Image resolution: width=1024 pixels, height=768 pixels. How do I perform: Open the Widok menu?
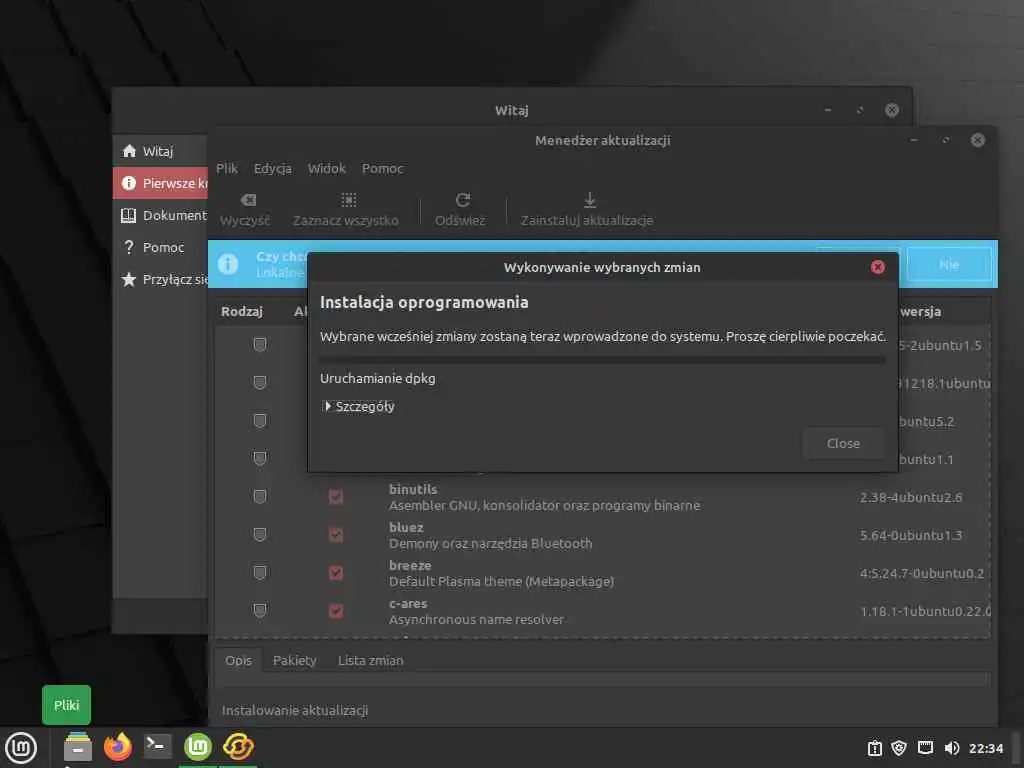pos(327,168)
